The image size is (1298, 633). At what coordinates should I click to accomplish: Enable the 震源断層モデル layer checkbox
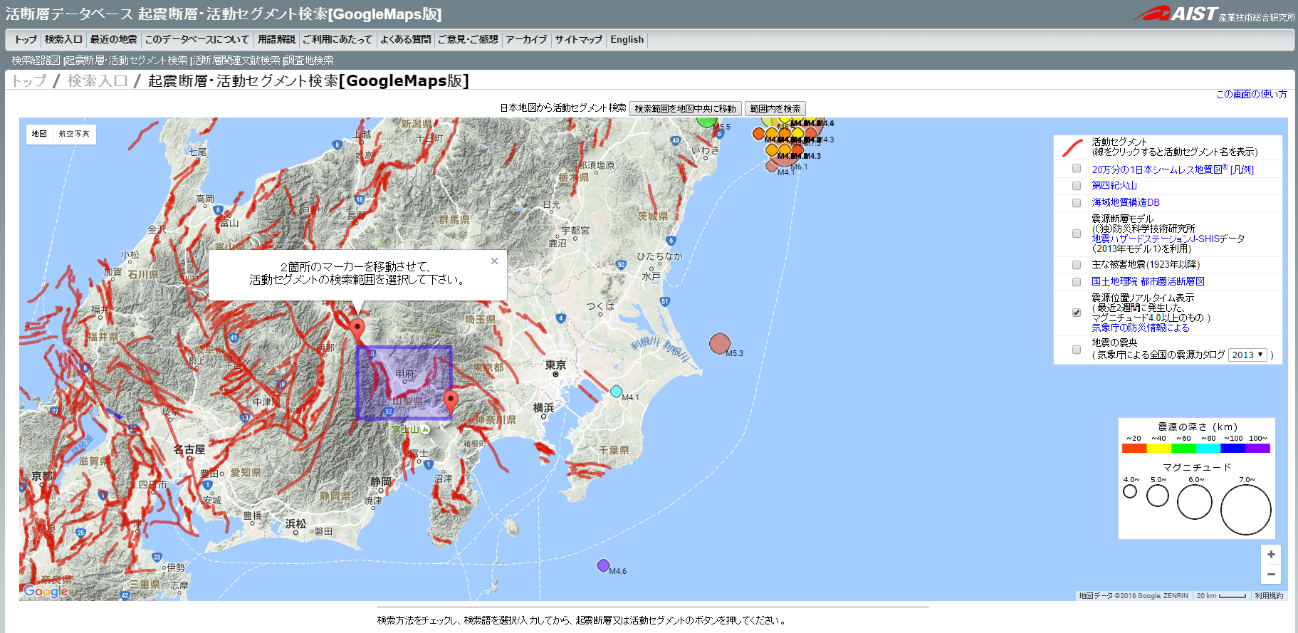[x=1077, y=233]
